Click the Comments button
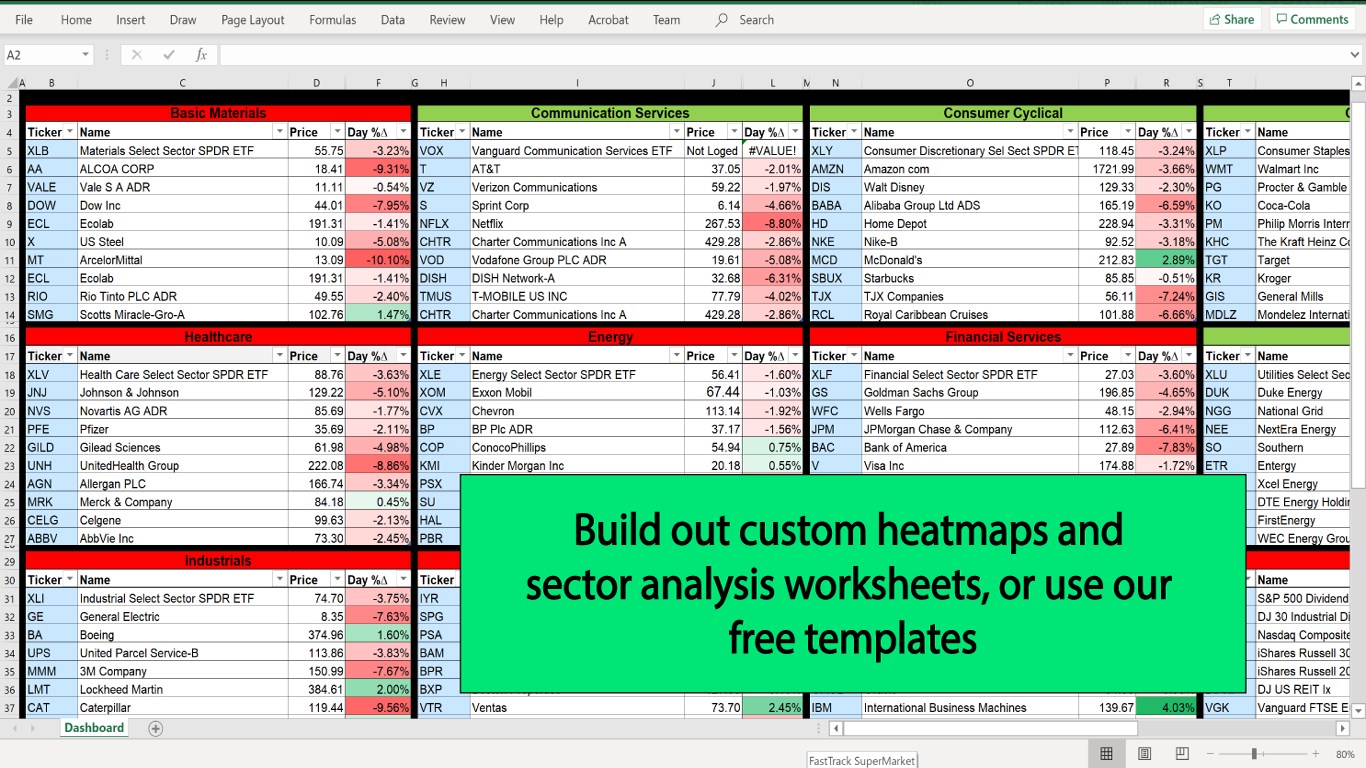 (1310, 19)
